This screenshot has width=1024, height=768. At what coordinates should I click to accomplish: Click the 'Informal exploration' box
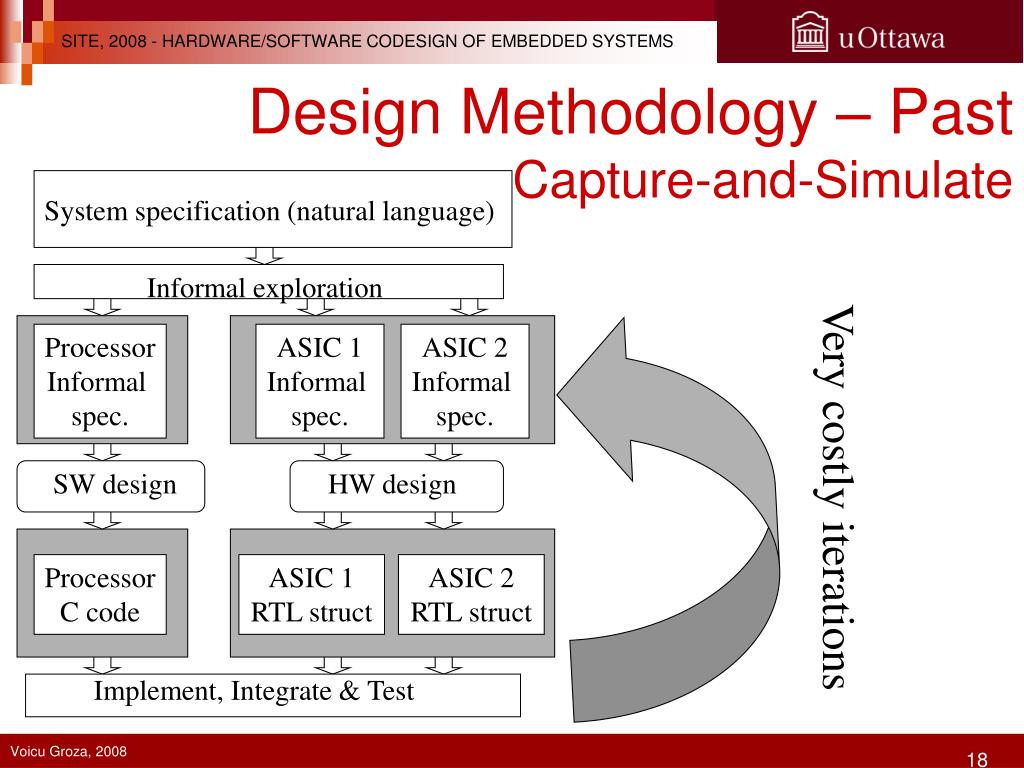click(x=268, y=282)
